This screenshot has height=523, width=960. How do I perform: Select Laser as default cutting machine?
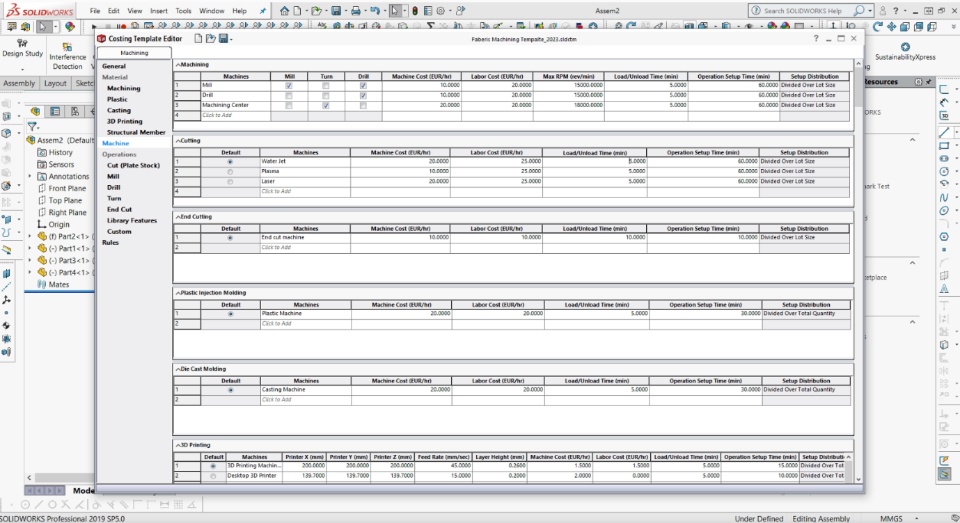pos(230,181)
